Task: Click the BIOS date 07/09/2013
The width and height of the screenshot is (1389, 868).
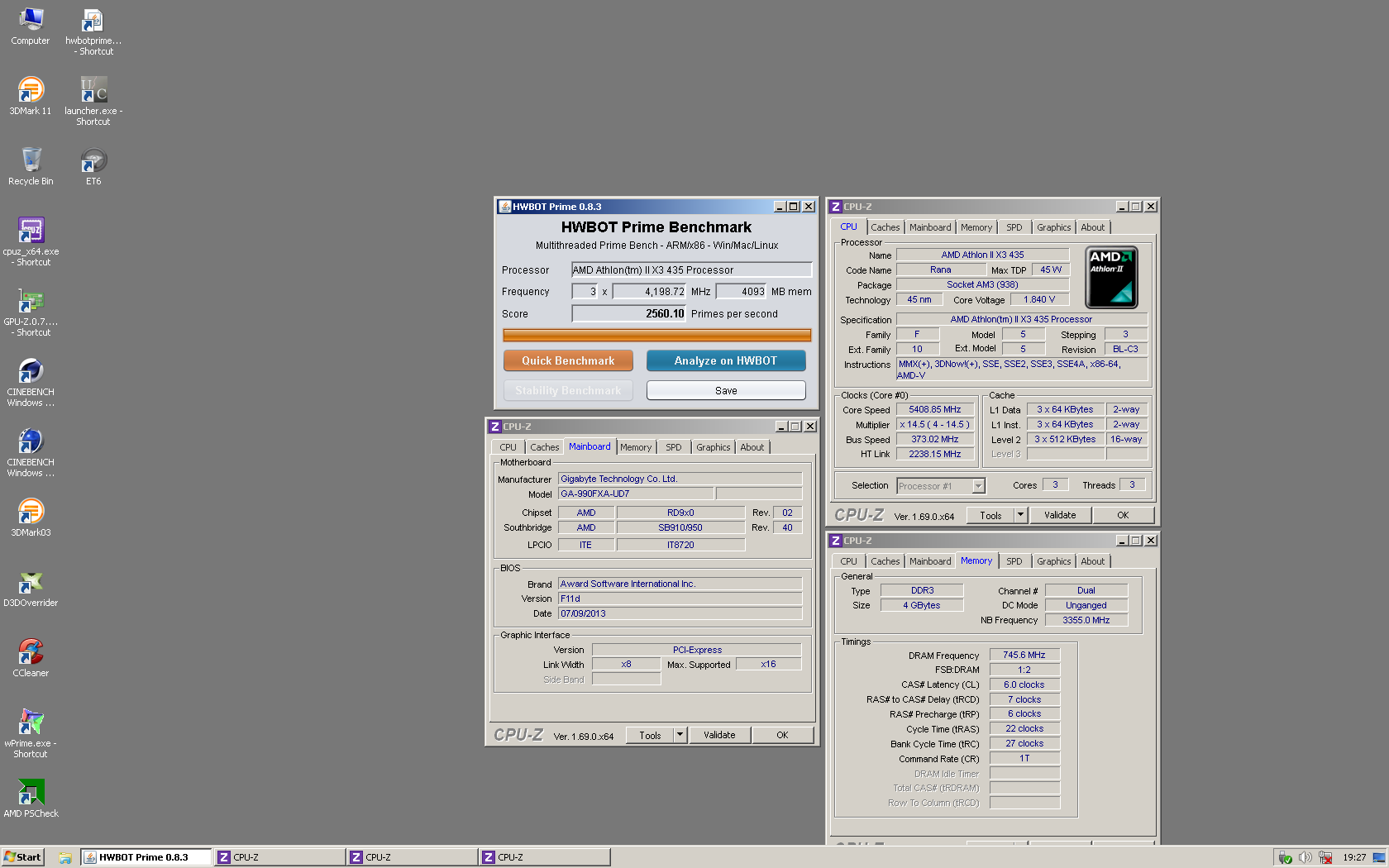Action: point(680,613)
